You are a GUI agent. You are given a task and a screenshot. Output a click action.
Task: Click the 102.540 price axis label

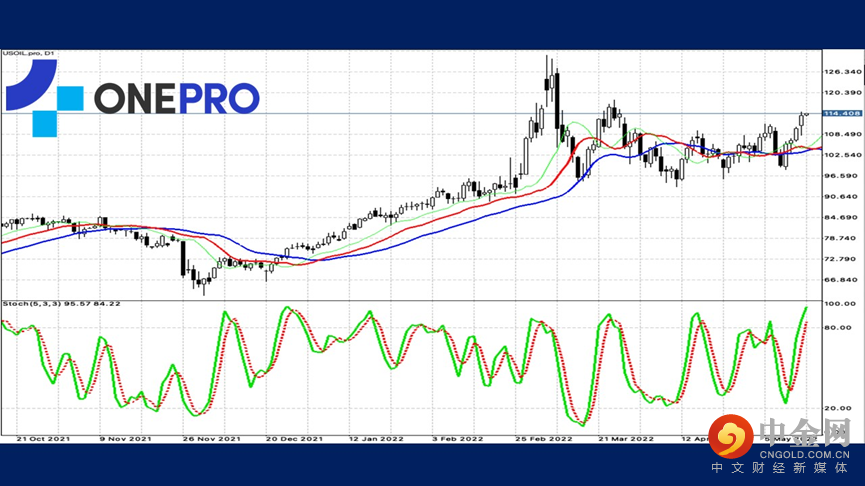pos(842,155)
